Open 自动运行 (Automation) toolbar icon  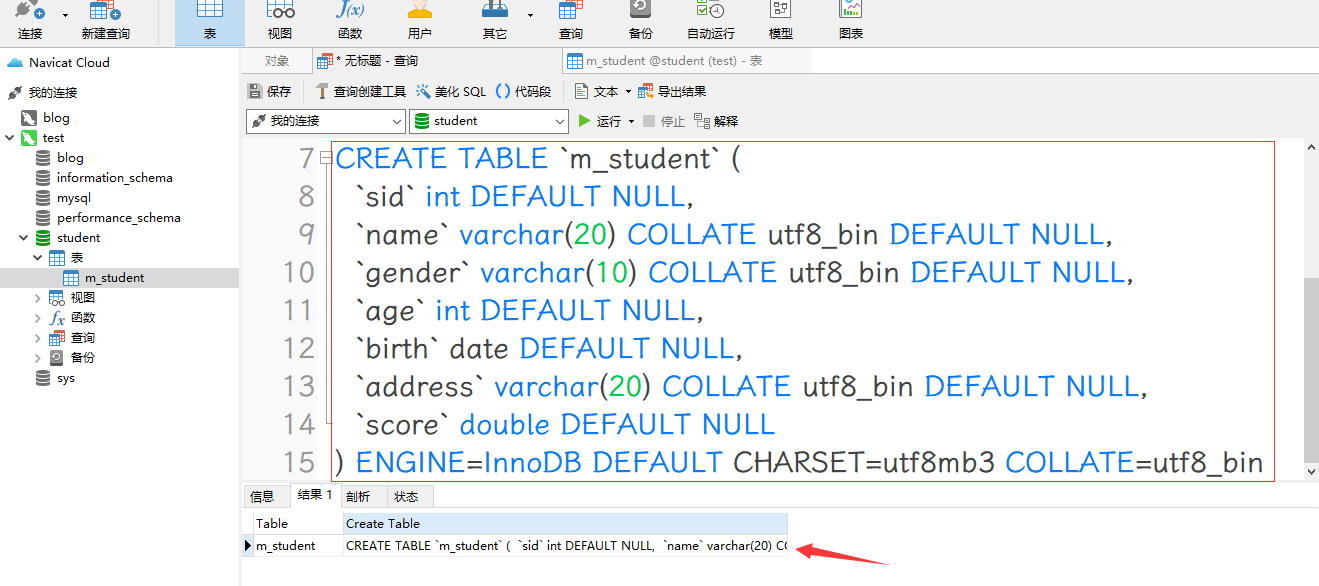(x=711, y=20)
